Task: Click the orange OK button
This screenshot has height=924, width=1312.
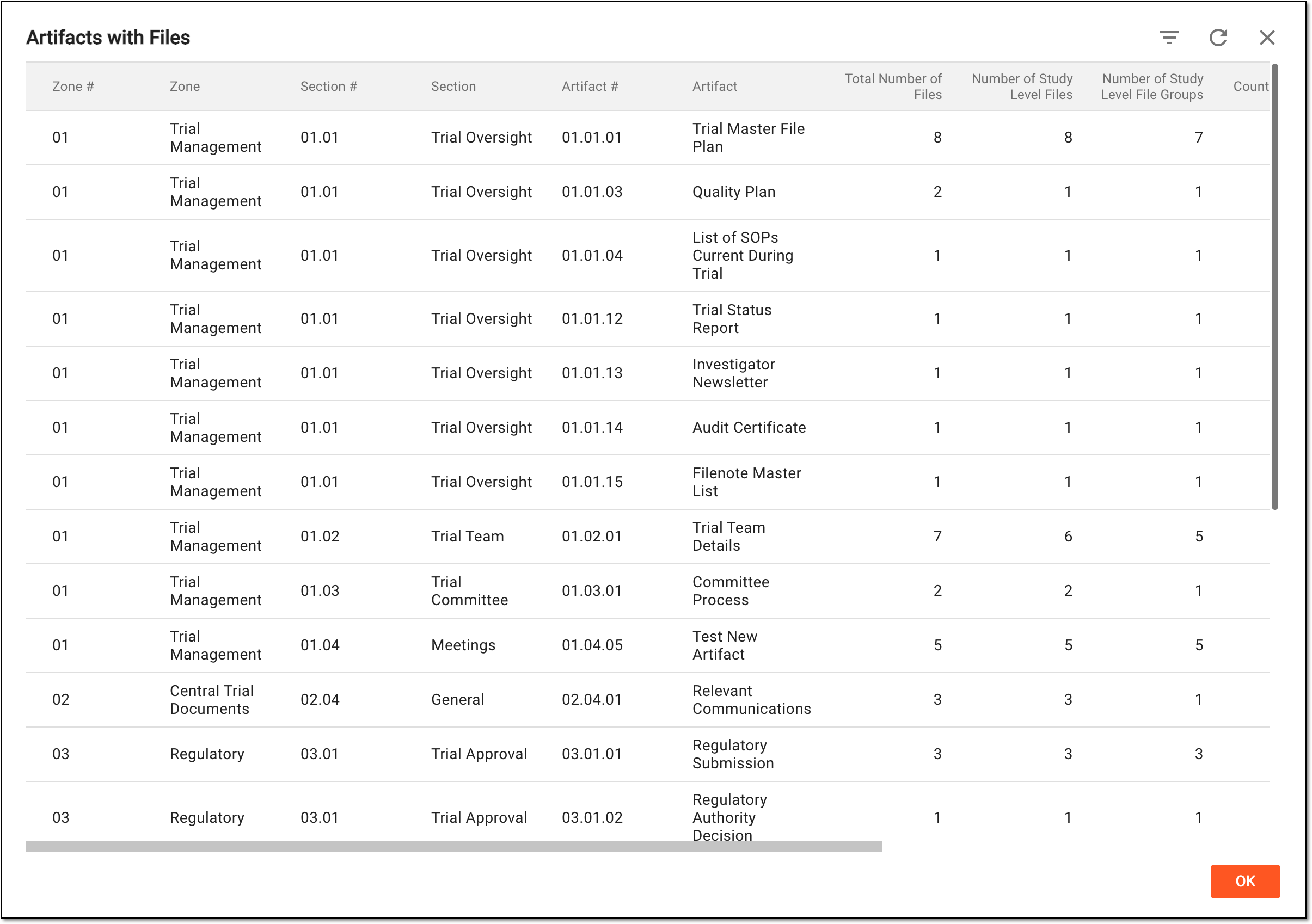Action: pyautogui.click(x=1244, y=881)
